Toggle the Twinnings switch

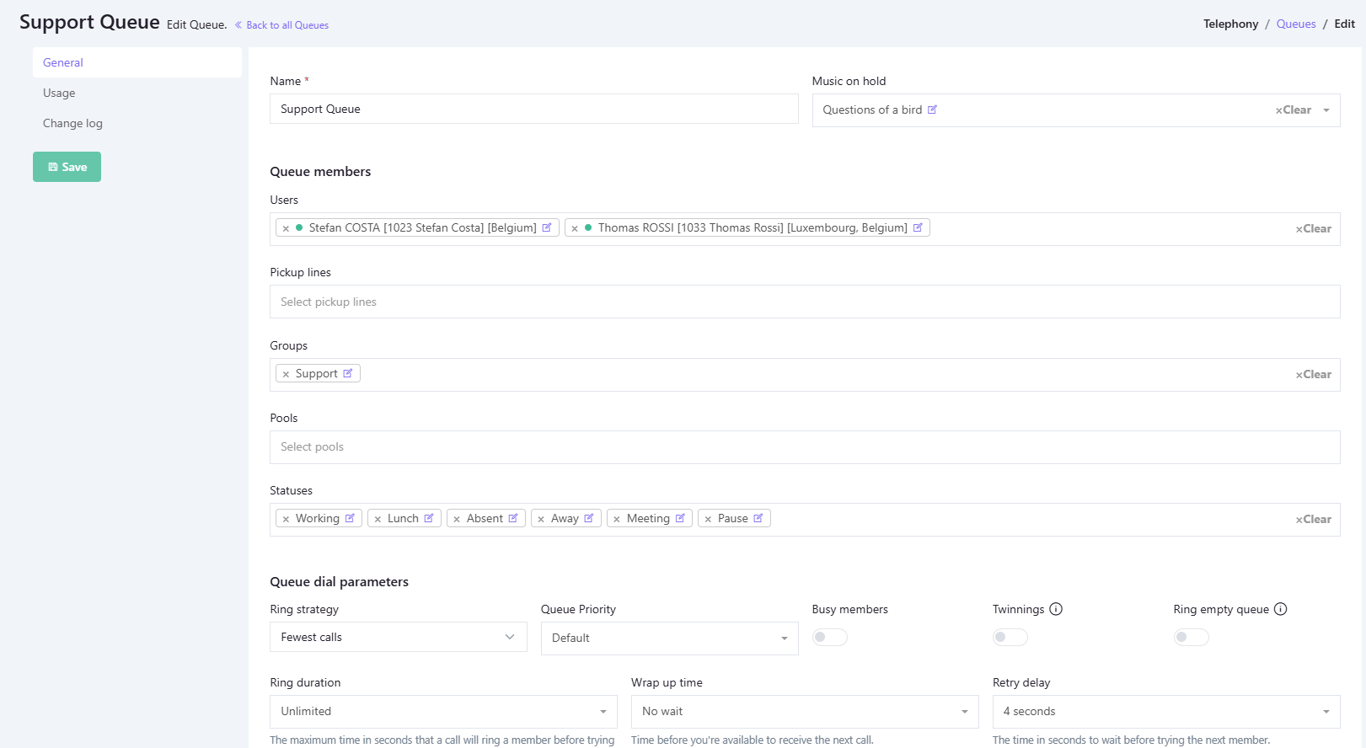tap(1010, 637)
